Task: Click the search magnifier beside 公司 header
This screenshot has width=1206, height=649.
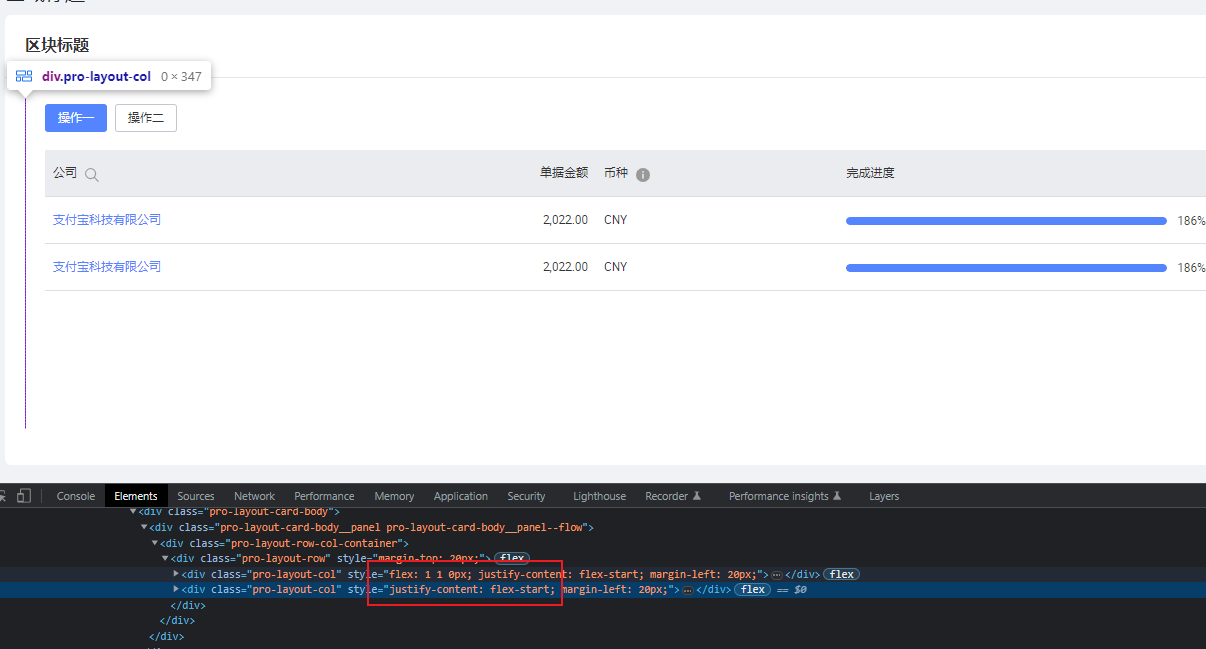Action: [x=91, y=174]
